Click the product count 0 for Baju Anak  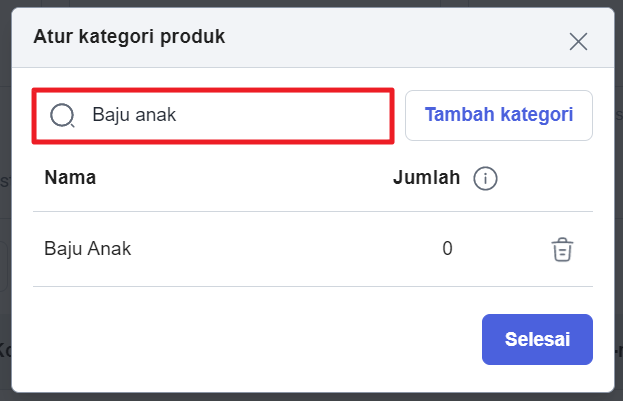click(x=447, y=248)
